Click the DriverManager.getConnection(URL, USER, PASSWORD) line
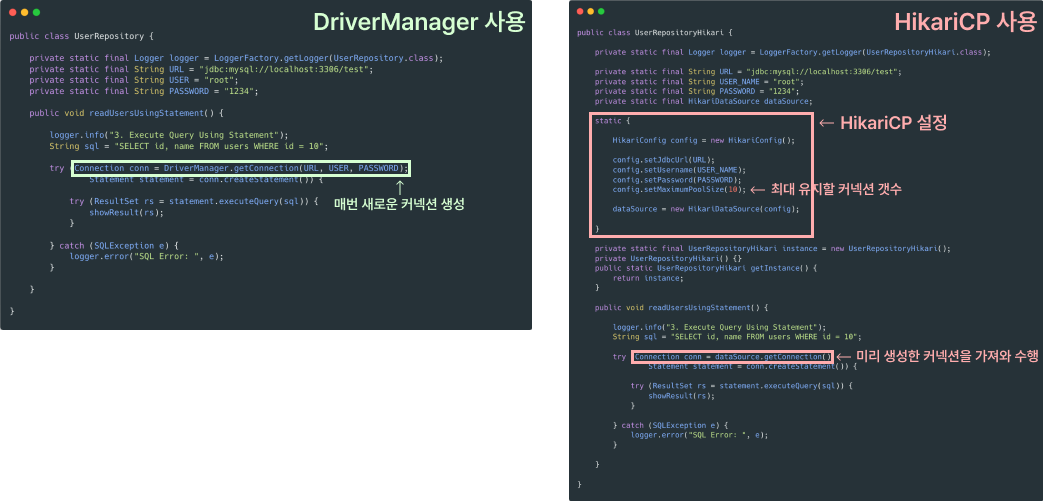The width and height of the screenshot is (1043, 501). point(241,168)
